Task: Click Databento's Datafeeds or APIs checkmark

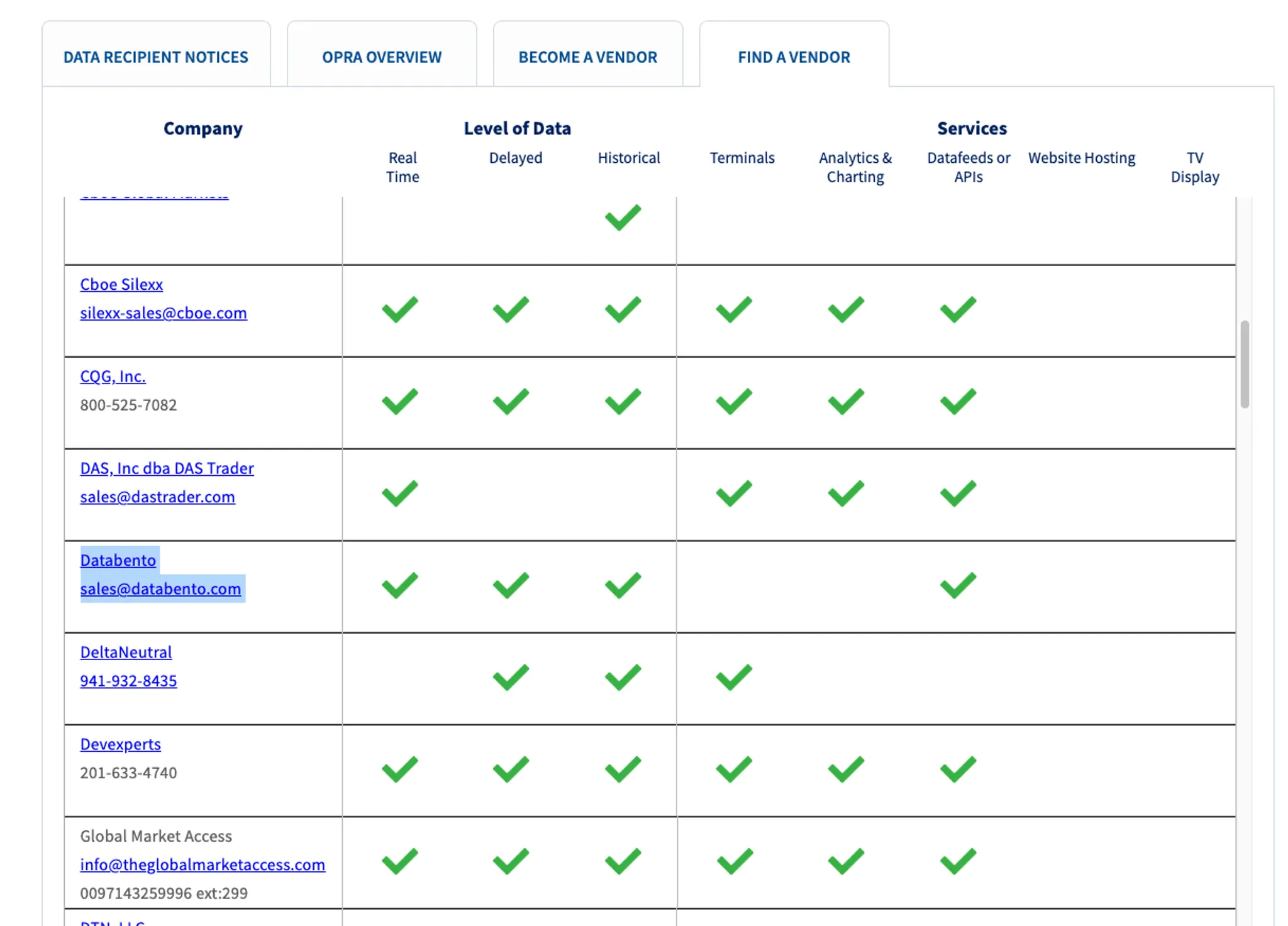Action: point(958,585)
